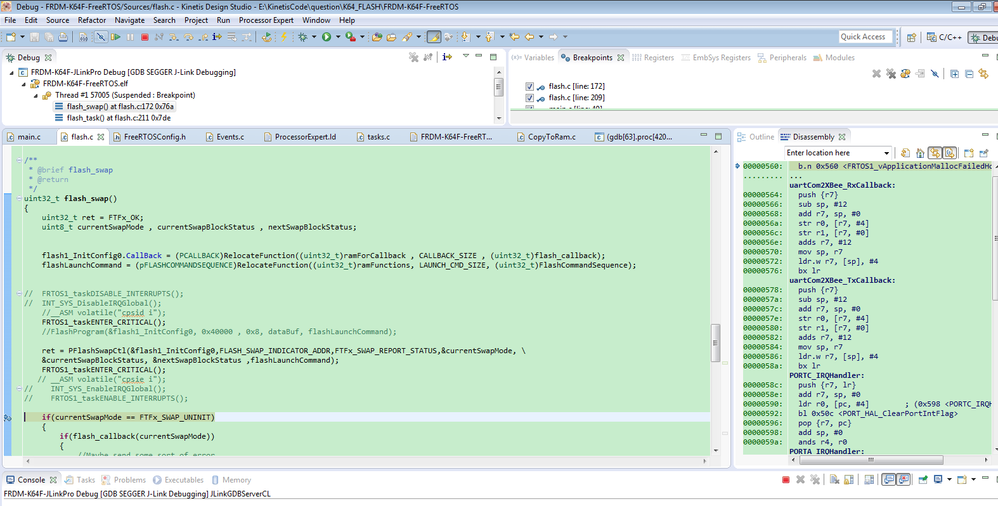Launch debug with the green bug icon
Image resolution: width=998 pixels, height=506 pixels.
click(x=302, y=37)
